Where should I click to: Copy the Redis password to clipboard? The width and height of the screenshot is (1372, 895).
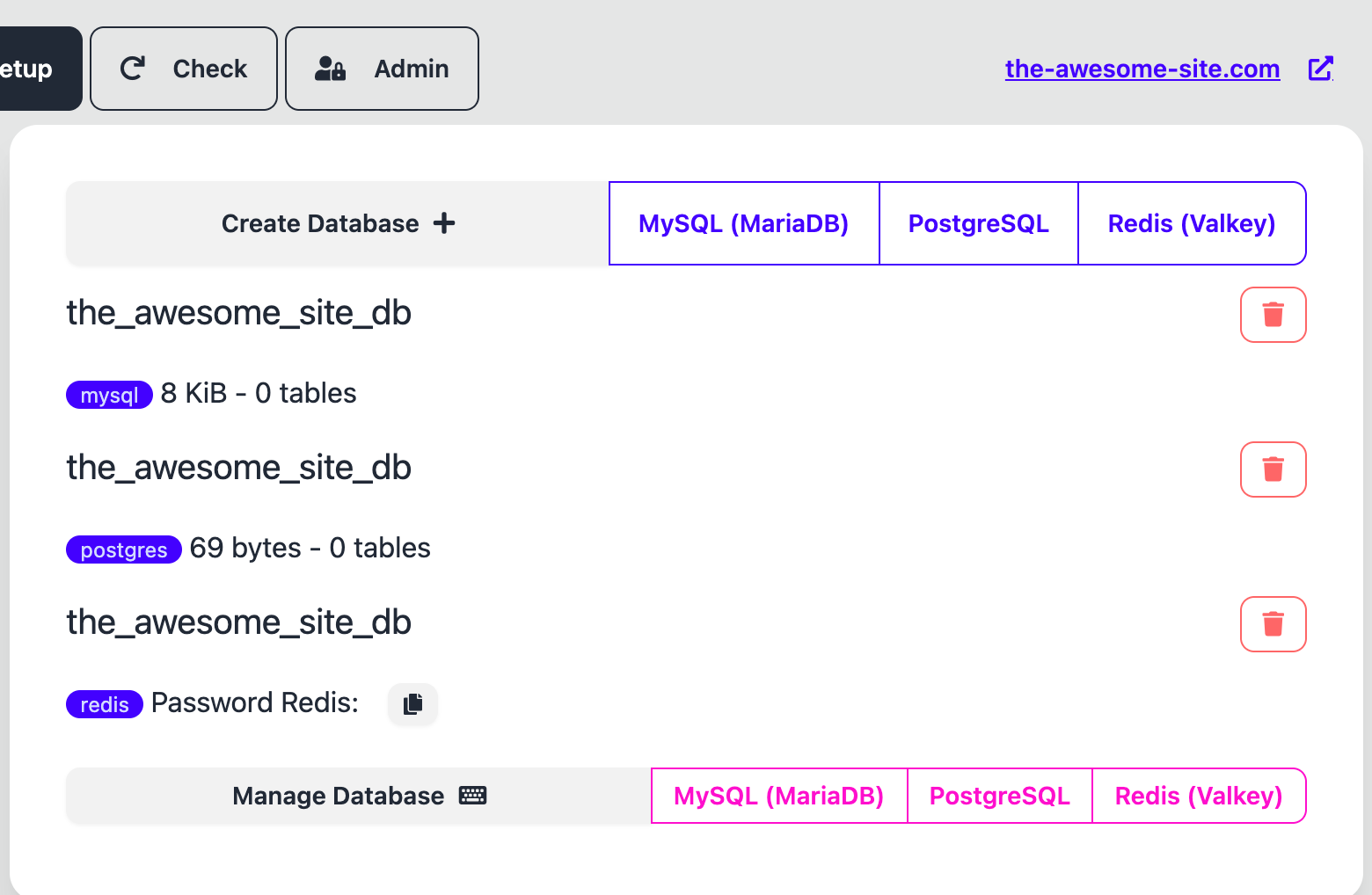412,704
